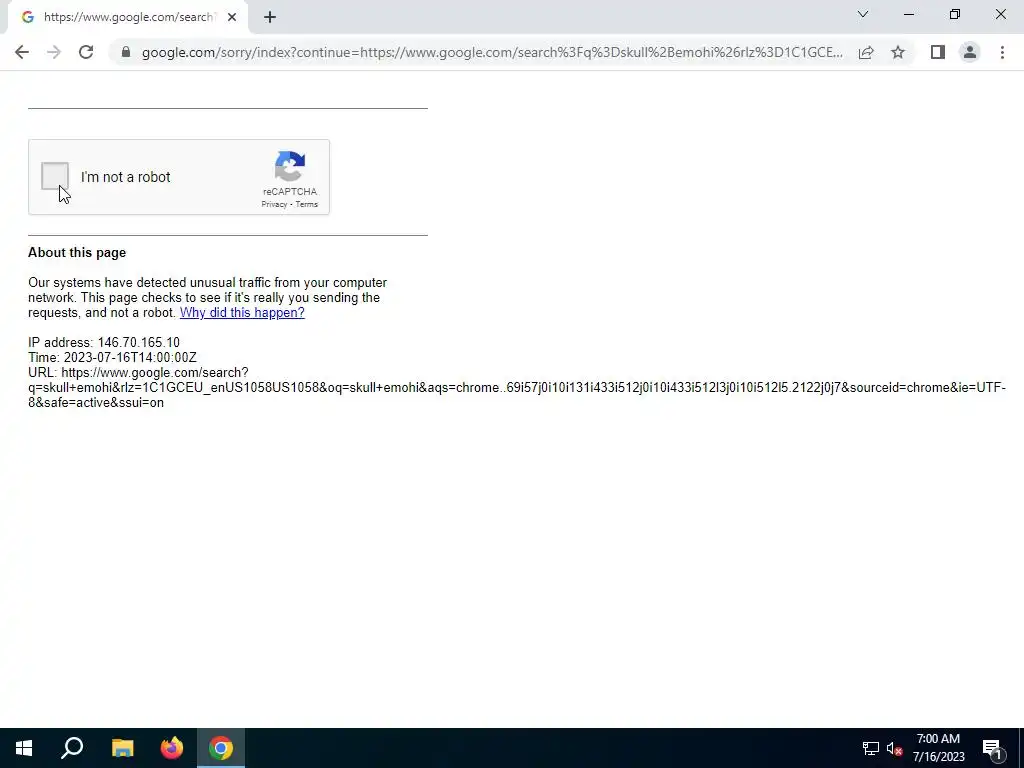1024x768 pixels.
Task: Click the About this page heading
Action: tap(77, 253)
